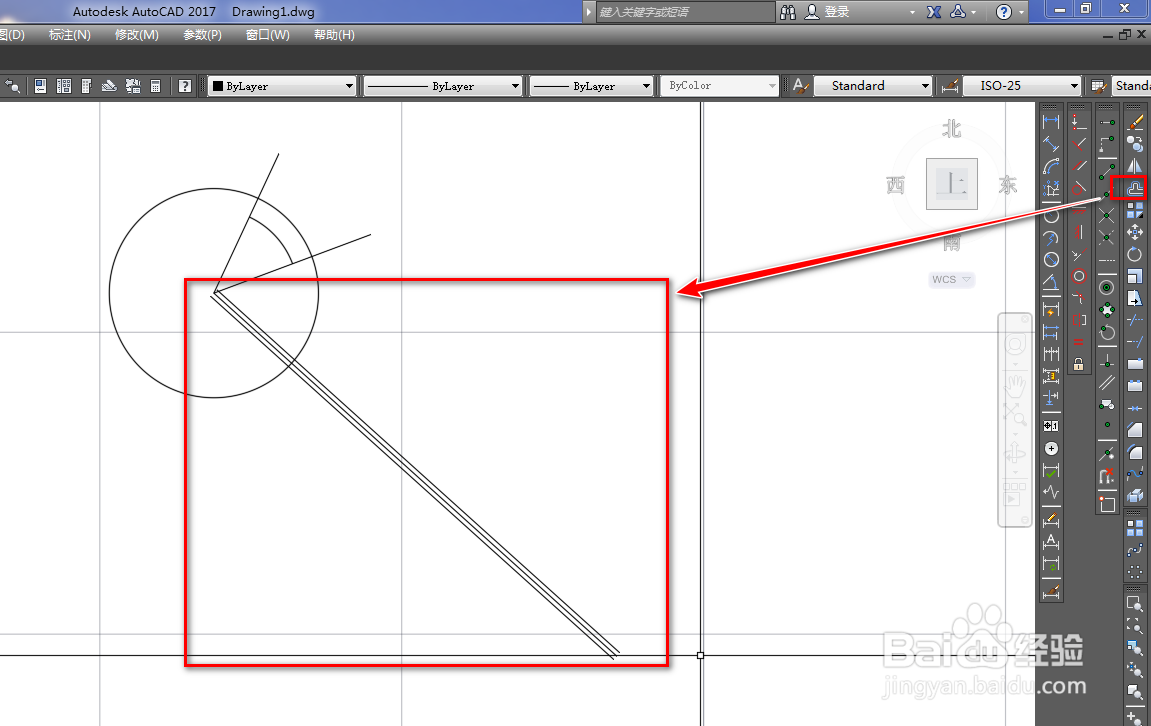Toggle Tangent object snap
Screen dimensions: 1151x726
click(1107, 333)
